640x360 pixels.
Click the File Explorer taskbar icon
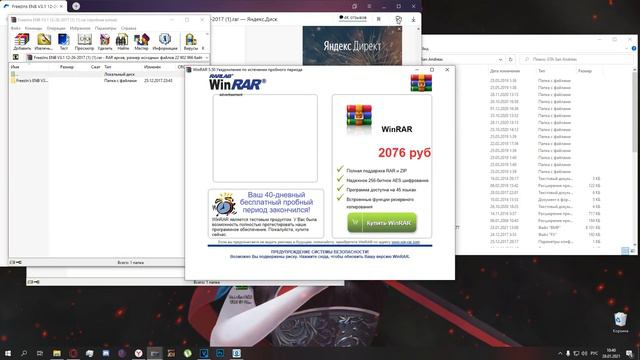(x=57, y=353)
